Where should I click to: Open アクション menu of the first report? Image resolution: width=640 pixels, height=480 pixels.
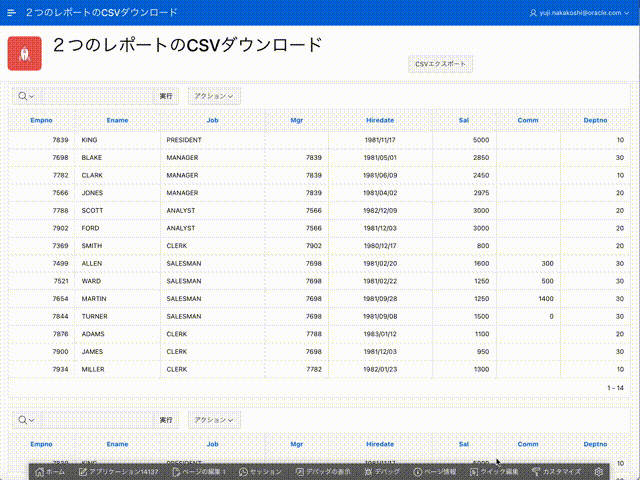(214, 96)
